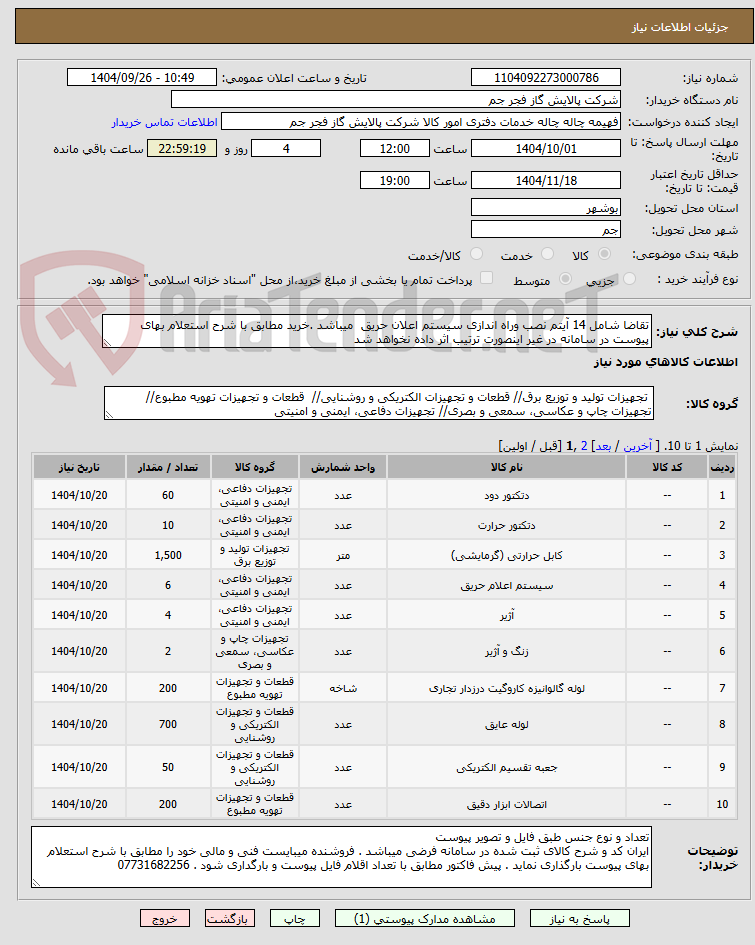Click the remaining days field showing 4
This screenshot has height=945, width=755.
click(x=286, y=149)
